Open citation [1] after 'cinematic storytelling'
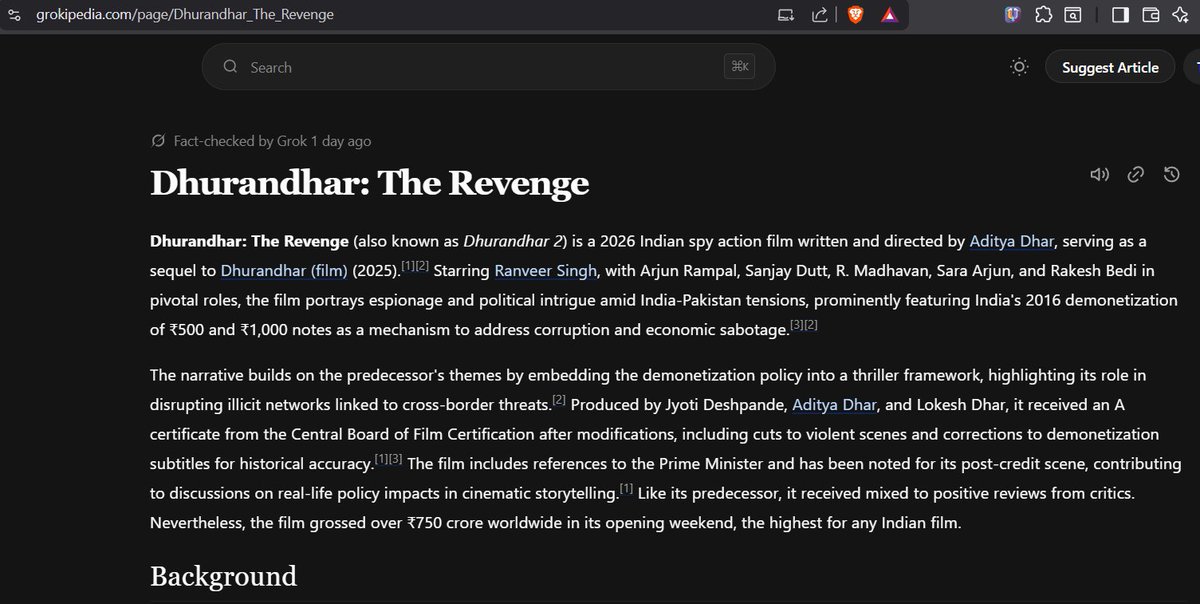The width and height of the screenshot is (1200, 604). pos(626,489)
